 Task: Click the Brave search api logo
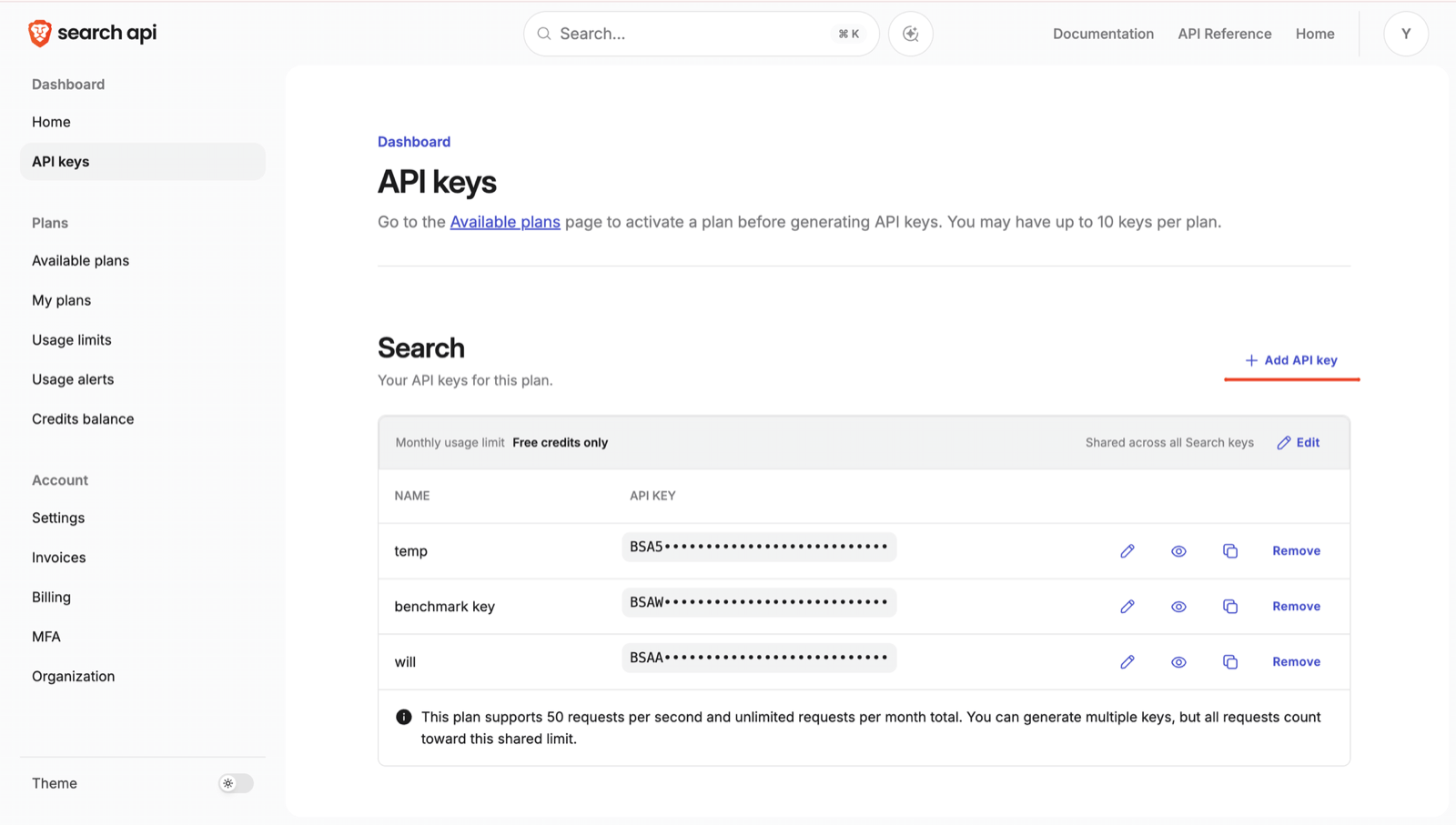point(92,34)
